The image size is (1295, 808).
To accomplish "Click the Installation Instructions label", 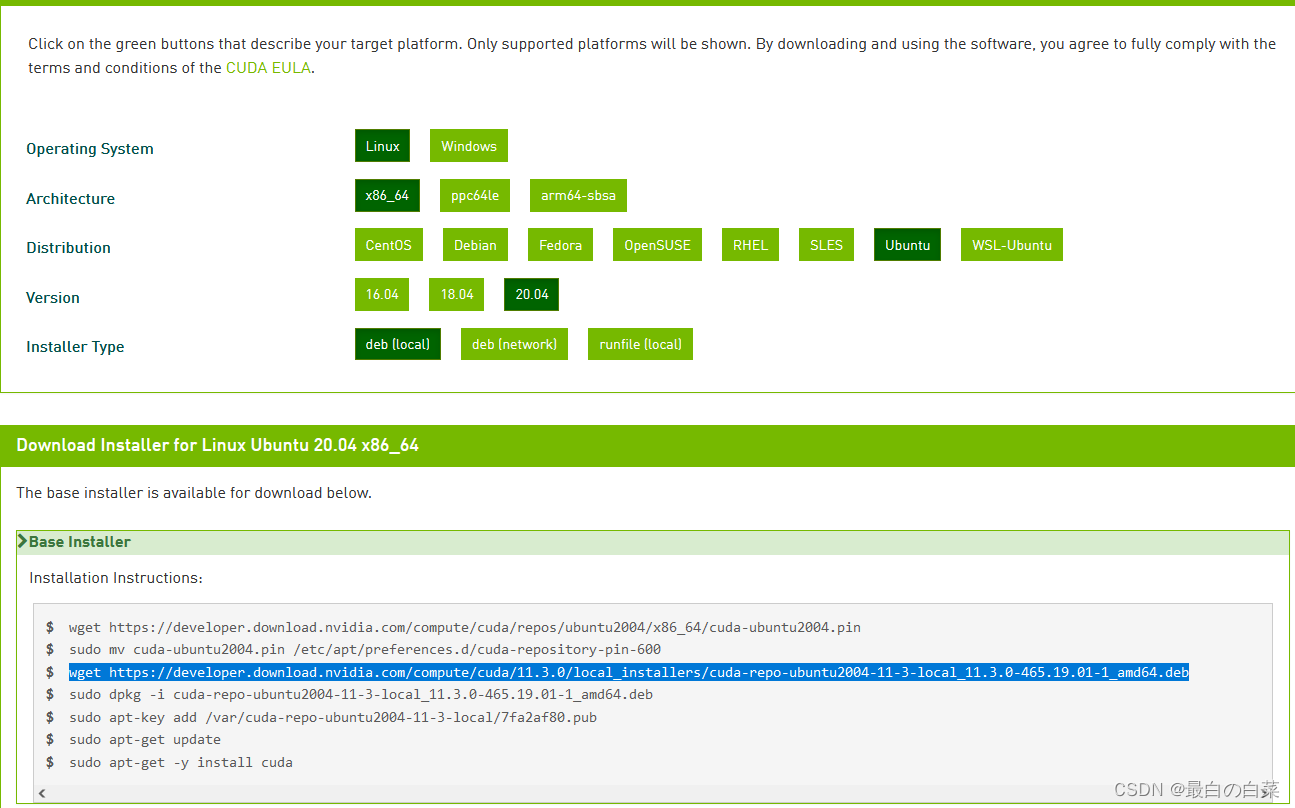I will point(116,578).
